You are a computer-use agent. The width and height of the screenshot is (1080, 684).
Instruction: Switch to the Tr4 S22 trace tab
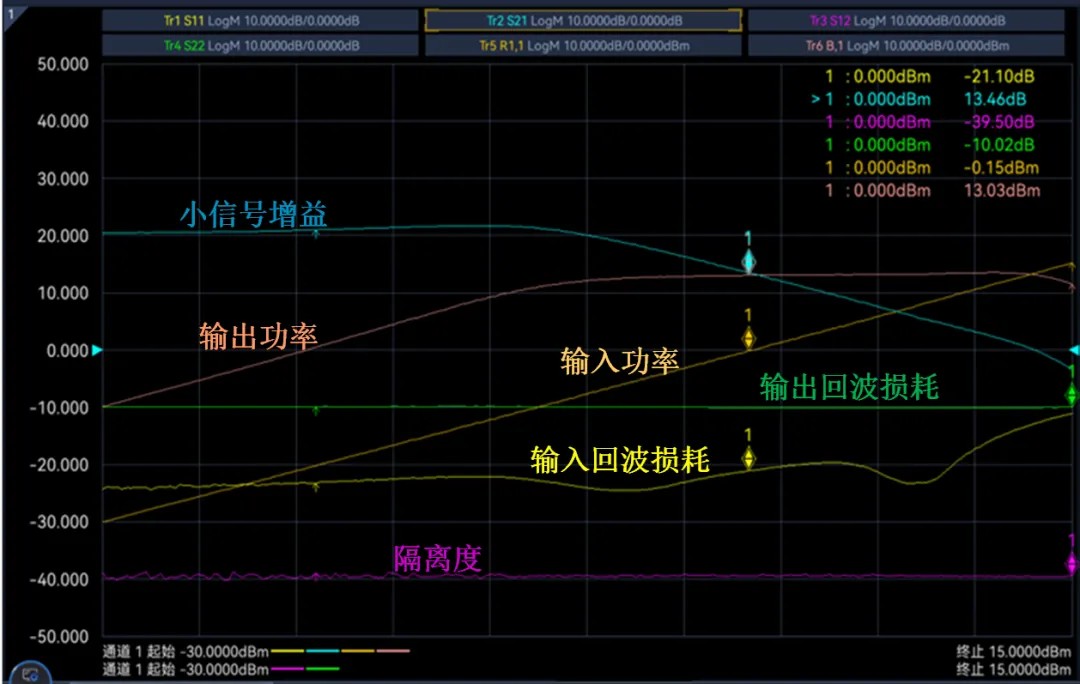click(260, 45)
